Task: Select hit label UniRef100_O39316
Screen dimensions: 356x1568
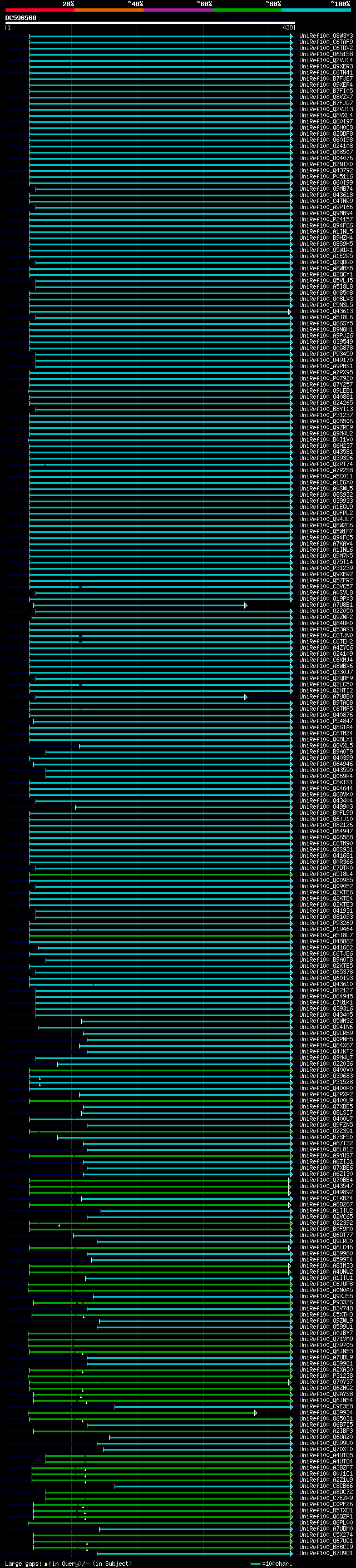Action: (x=326, y=1008)
